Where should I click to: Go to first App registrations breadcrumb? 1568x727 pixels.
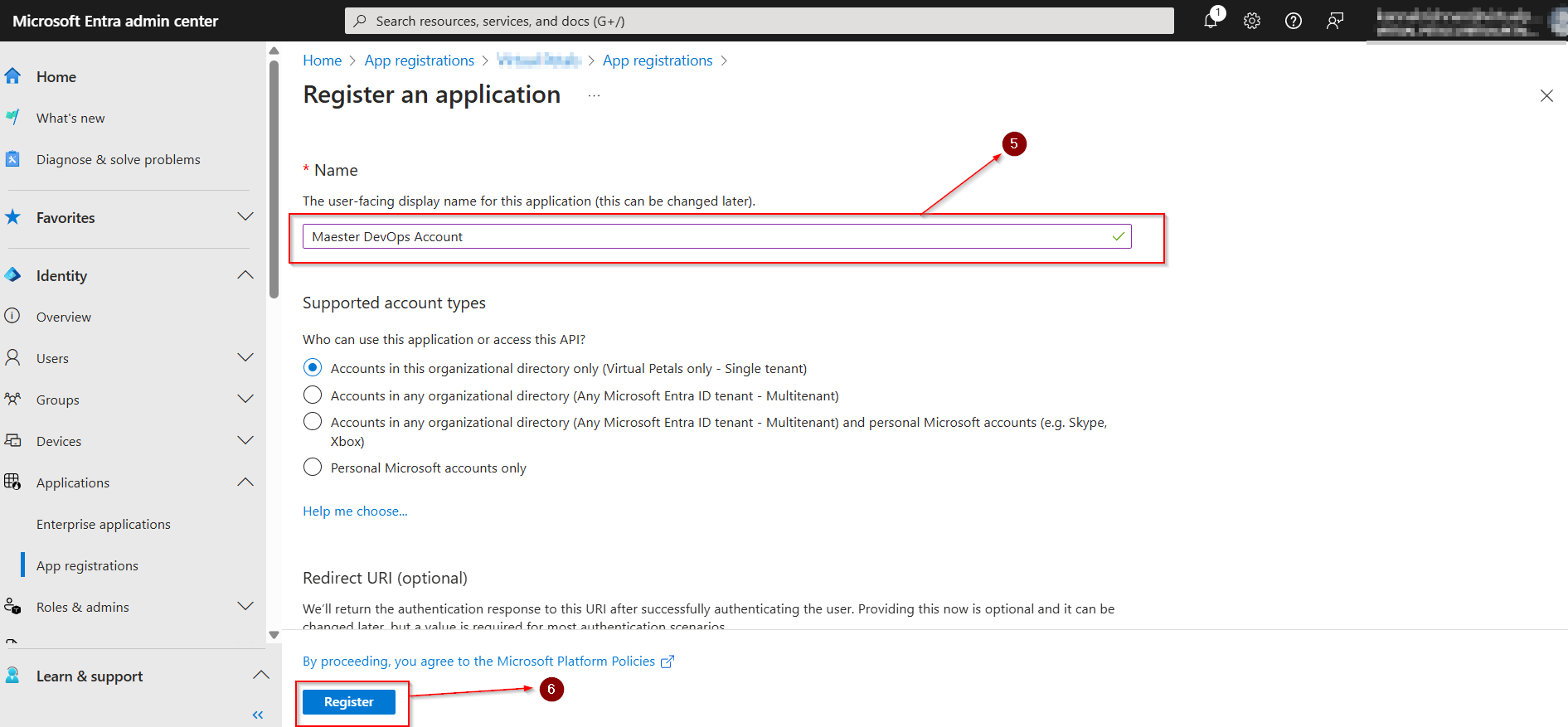pyautogui.click(x=420, y=61)
